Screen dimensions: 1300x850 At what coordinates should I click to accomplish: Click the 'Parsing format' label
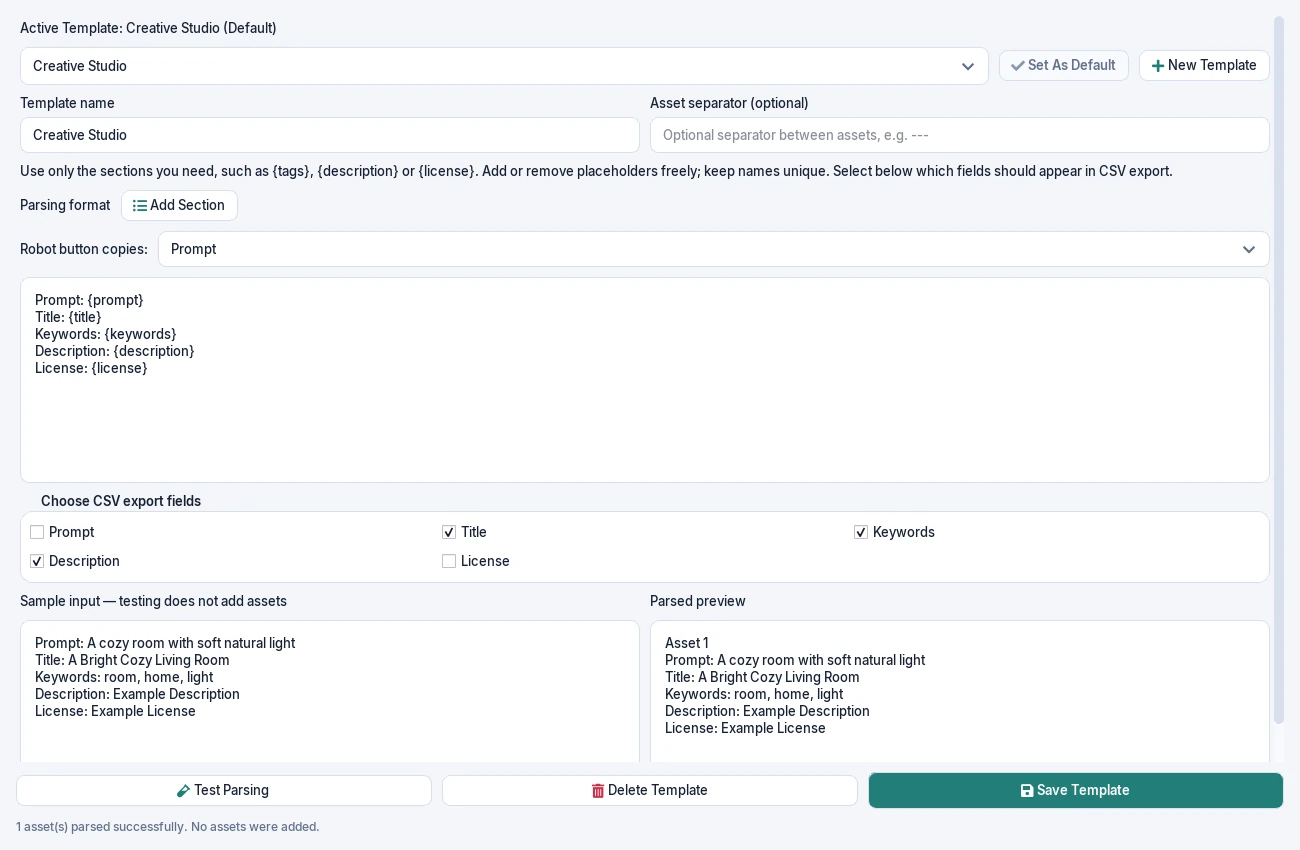(65, 205)
